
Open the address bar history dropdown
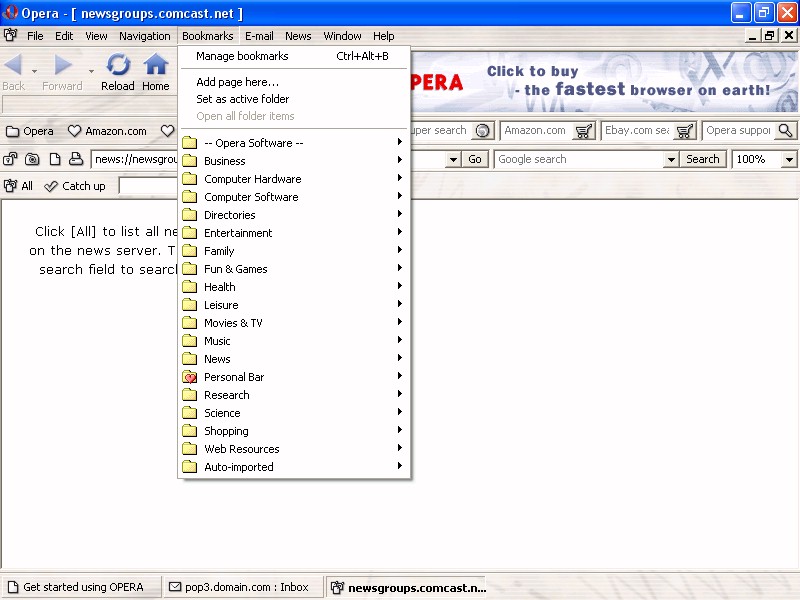click(453, 160)
